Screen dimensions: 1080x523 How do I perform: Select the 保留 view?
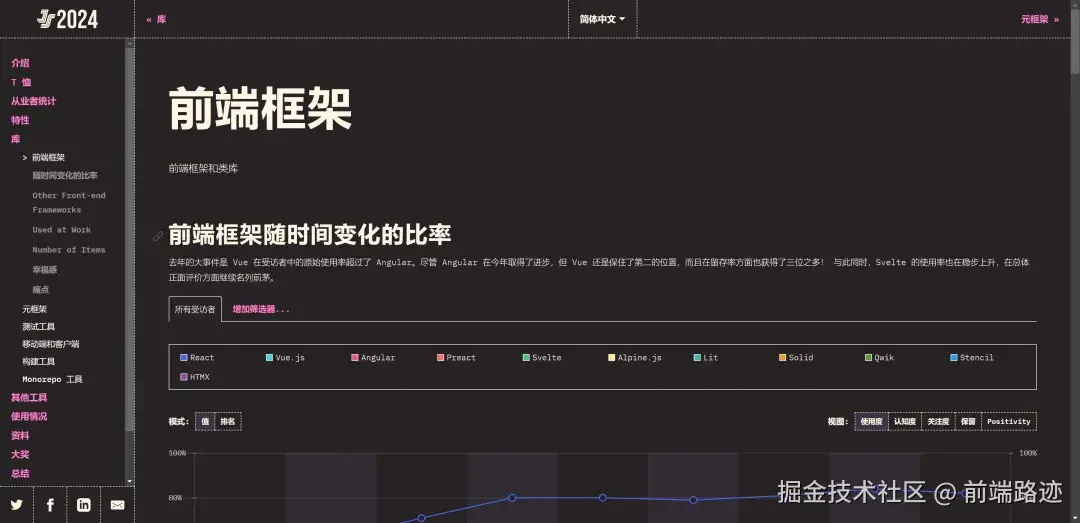point(968,422)
